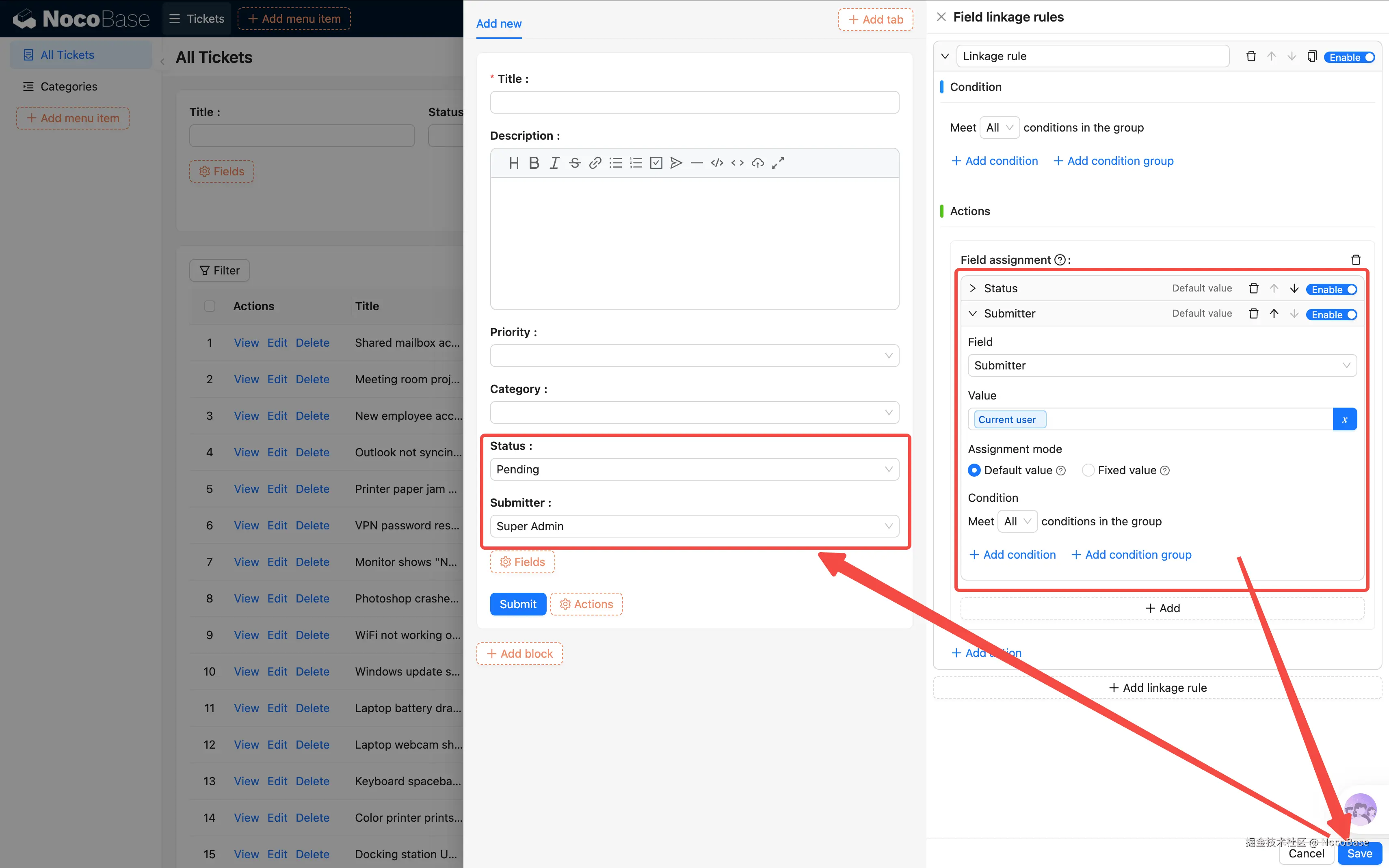Delete the Status field assignment via trash icon

(1253, 289)
